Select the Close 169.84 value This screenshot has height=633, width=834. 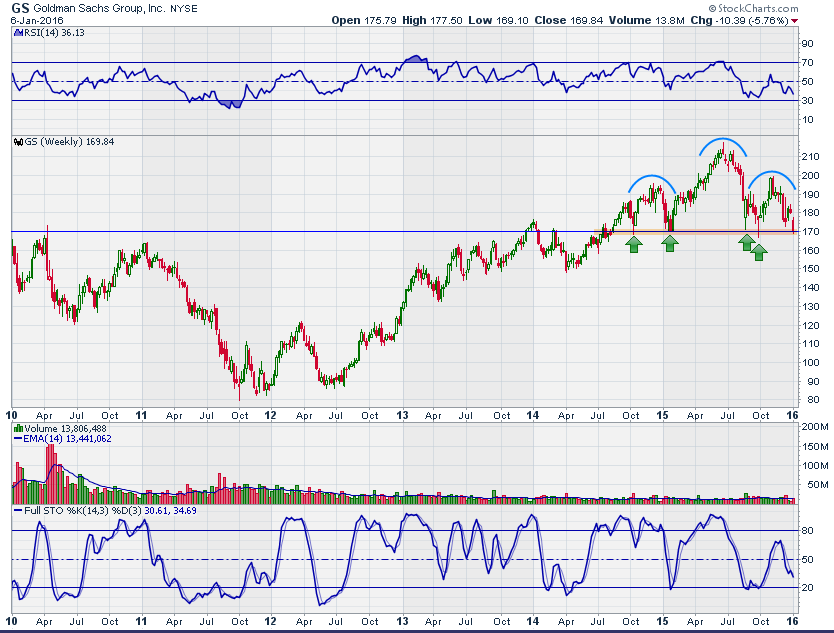click(569, 20)
